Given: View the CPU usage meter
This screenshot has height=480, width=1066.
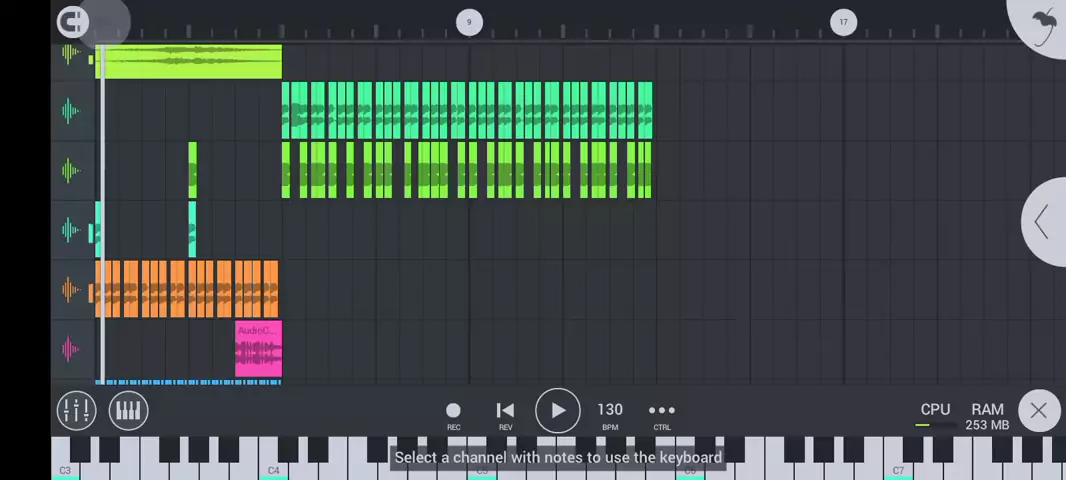Looking at the screenshot, I should 935,416.
